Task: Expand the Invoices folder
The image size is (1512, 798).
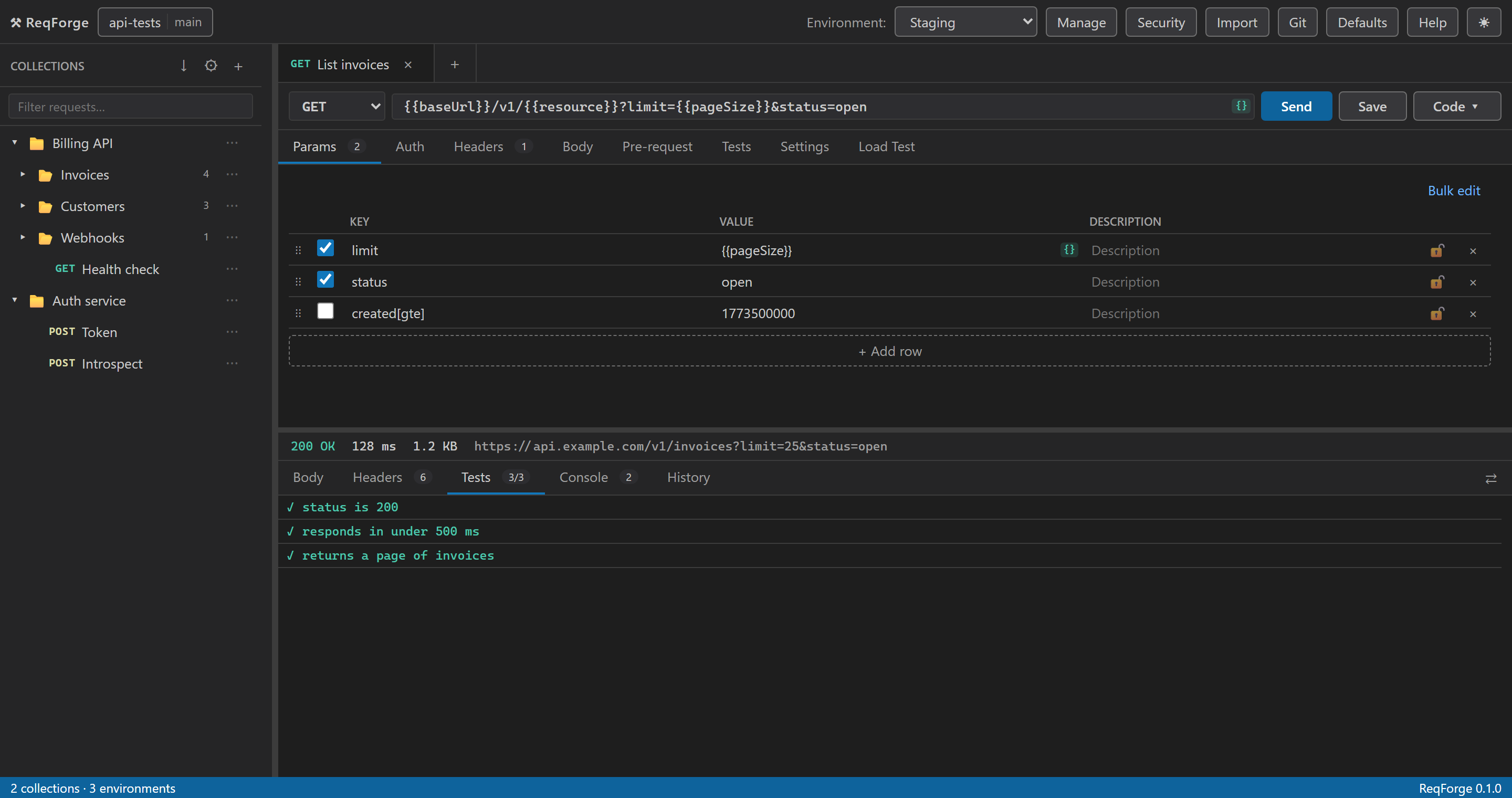Action: (x=23, y=174)
